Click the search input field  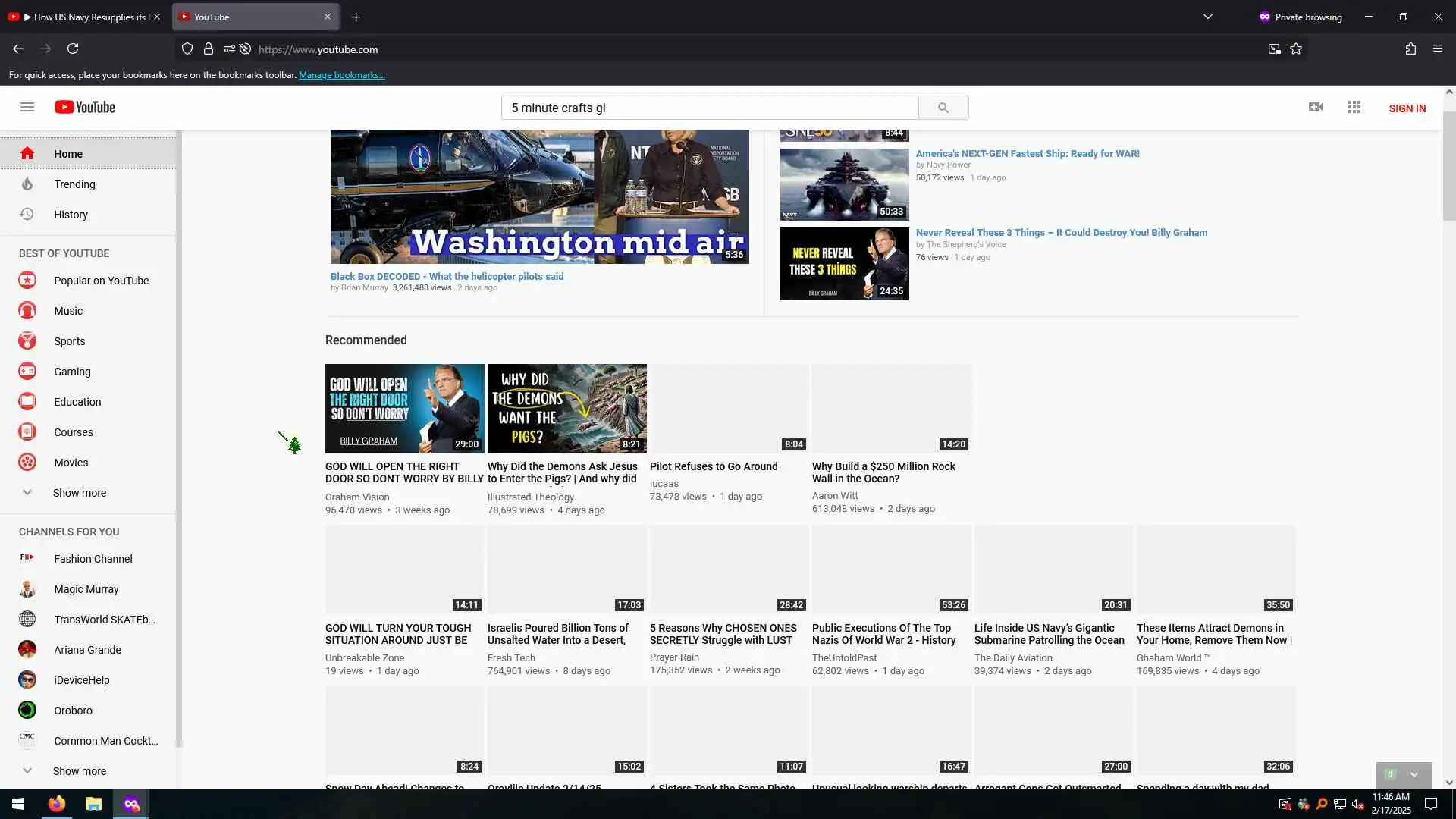[709, 108]
